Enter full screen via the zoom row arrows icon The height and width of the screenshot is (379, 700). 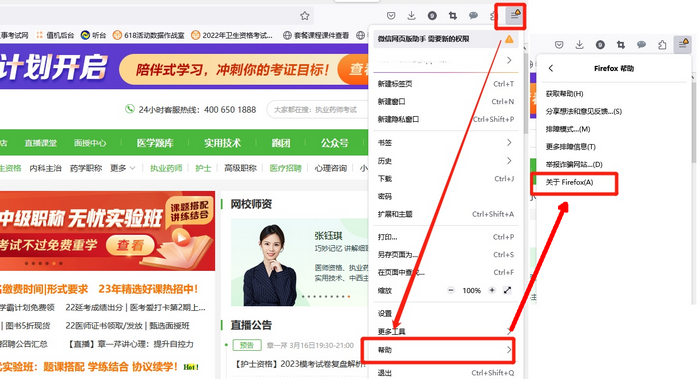(508, 290)
